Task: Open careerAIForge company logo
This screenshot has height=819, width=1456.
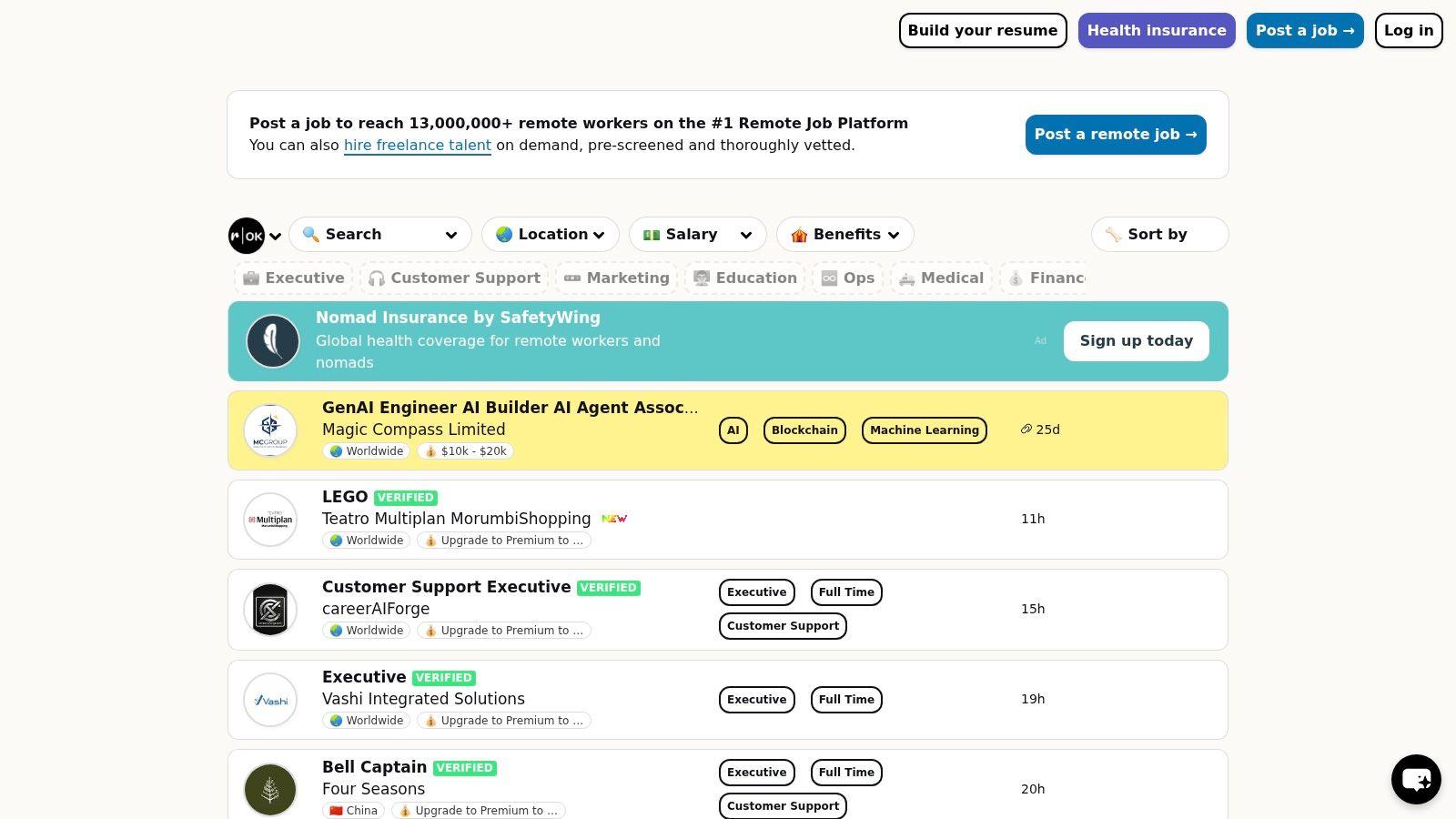Action: 270,610
